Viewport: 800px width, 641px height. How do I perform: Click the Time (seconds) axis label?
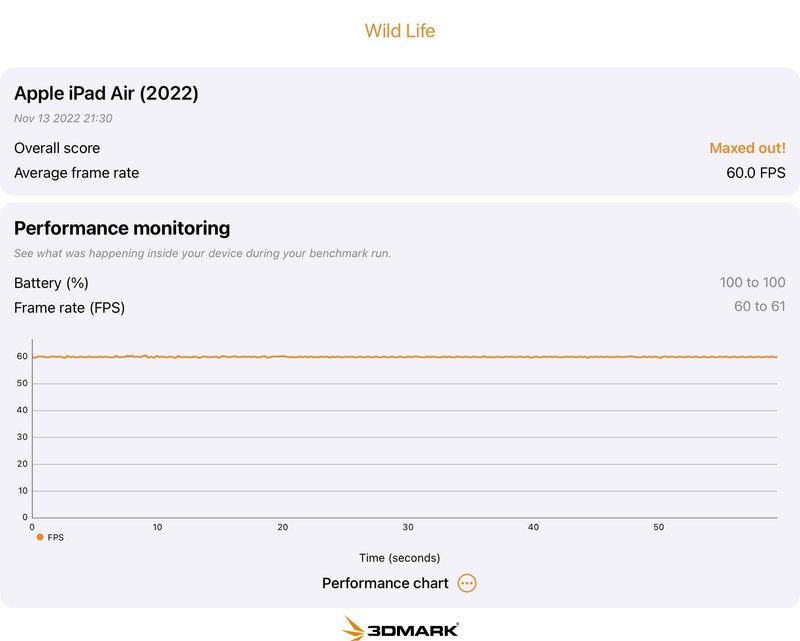point(399,558)
